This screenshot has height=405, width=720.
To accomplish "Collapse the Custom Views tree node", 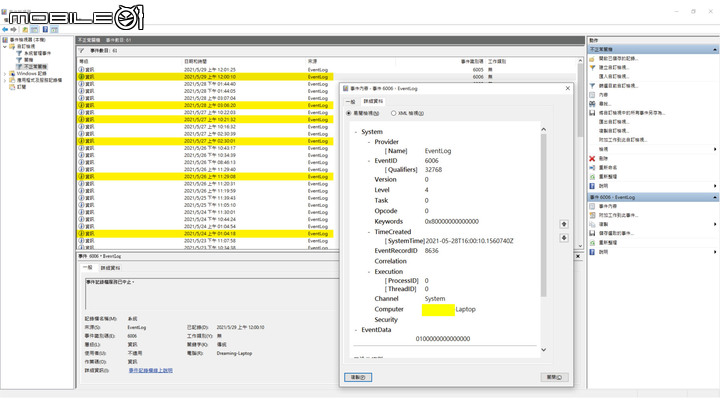I will [5, 47].
